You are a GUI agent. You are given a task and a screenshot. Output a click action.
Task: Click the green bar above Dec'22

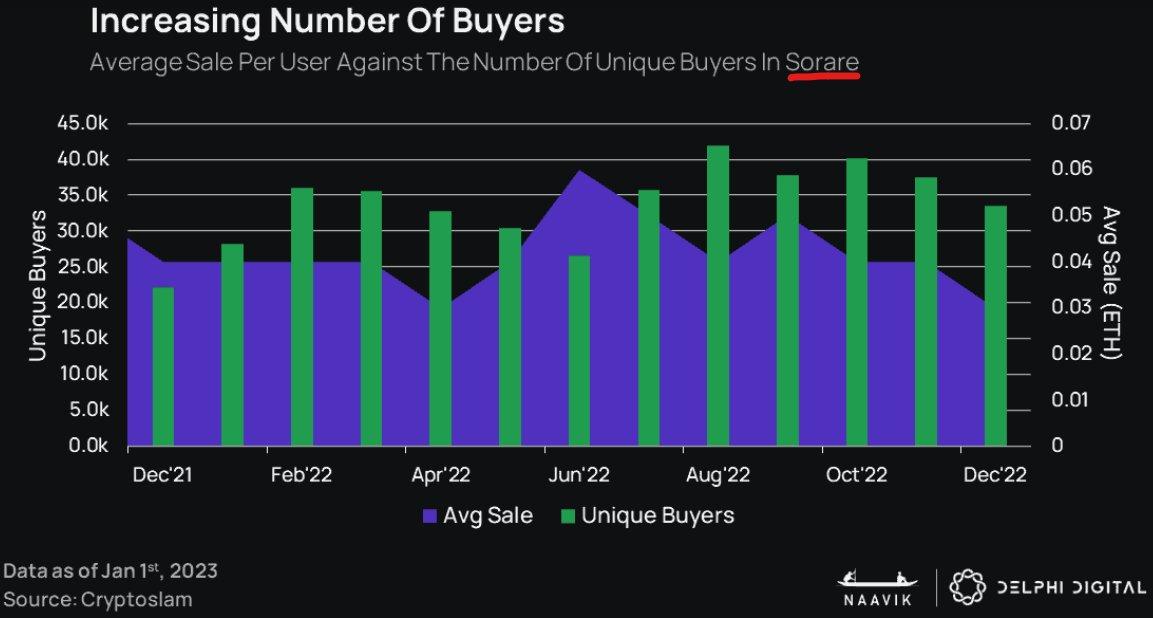point(995,325)
